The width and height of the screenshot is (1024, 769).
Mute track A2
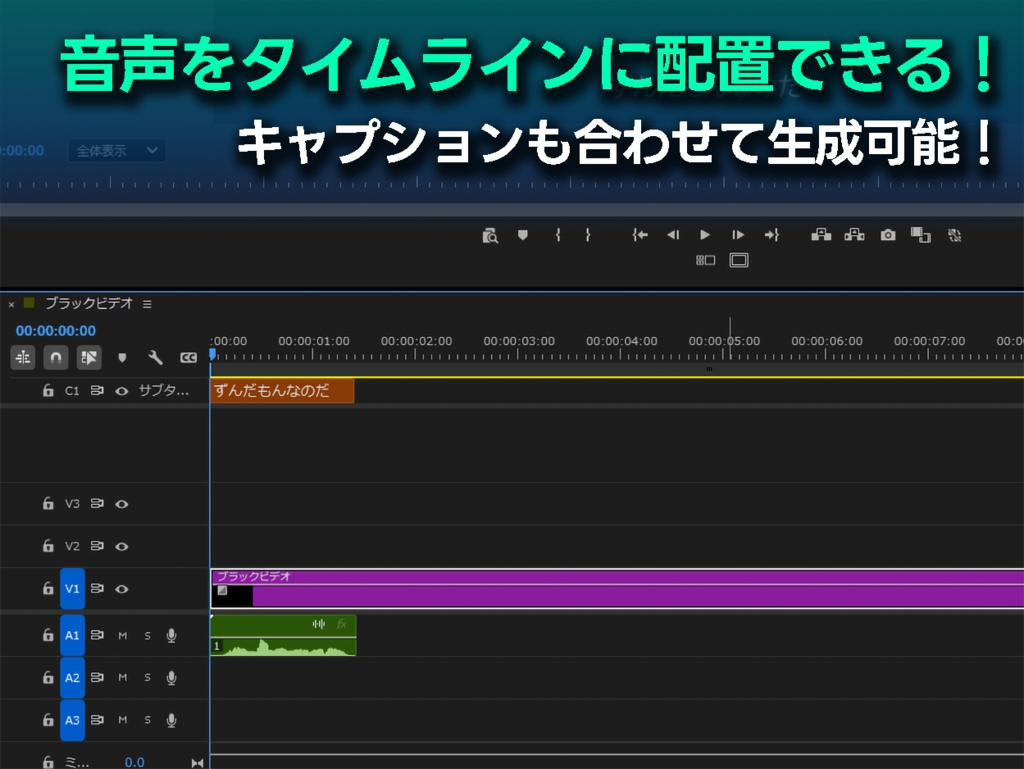[122, 678]
